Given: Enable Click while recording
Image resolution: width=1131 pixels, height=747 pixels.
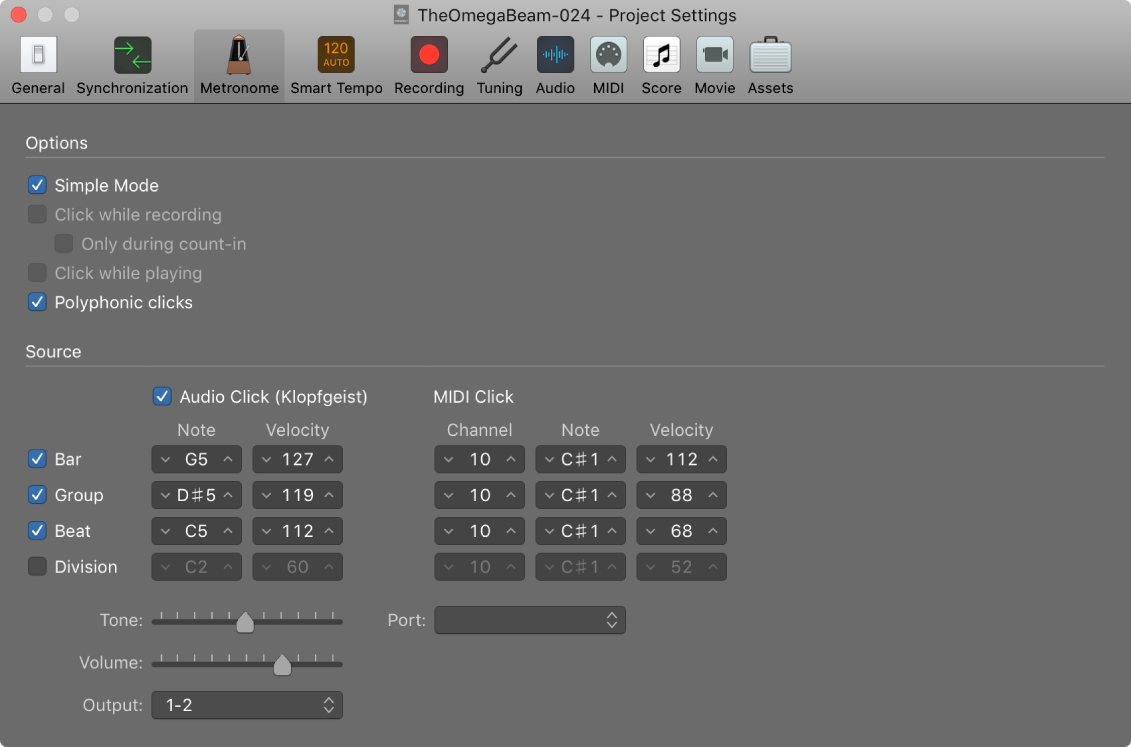Looking at the screenshot, I should click(37, 214).
